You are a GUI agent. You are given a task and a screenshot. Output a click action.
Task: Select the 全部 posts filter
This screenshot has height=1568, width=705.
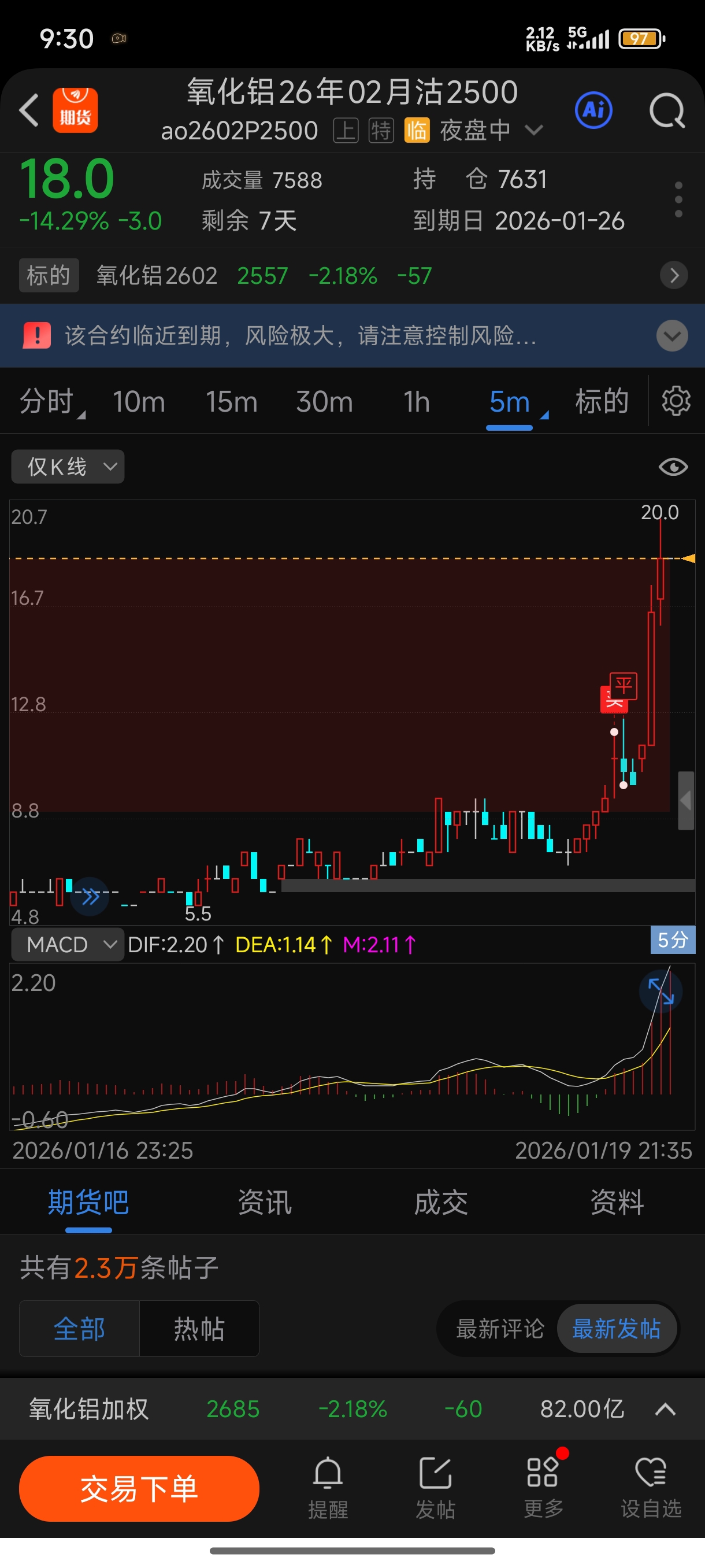coord(79,1329)
